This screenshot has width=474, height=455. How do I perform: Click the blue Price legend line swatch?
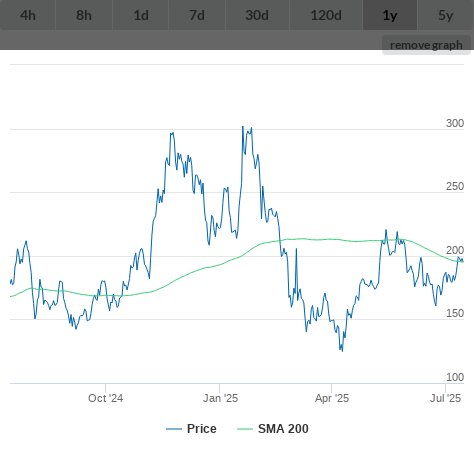click(x=174, y=429)
